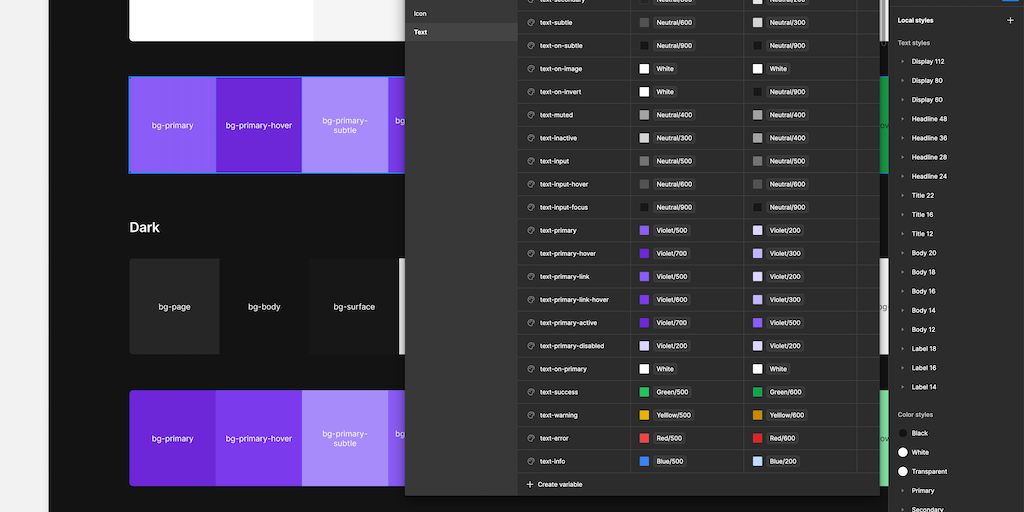Click the palette icon next to text-input-focus
1024x512 pixels.
(x=531, y=207)
